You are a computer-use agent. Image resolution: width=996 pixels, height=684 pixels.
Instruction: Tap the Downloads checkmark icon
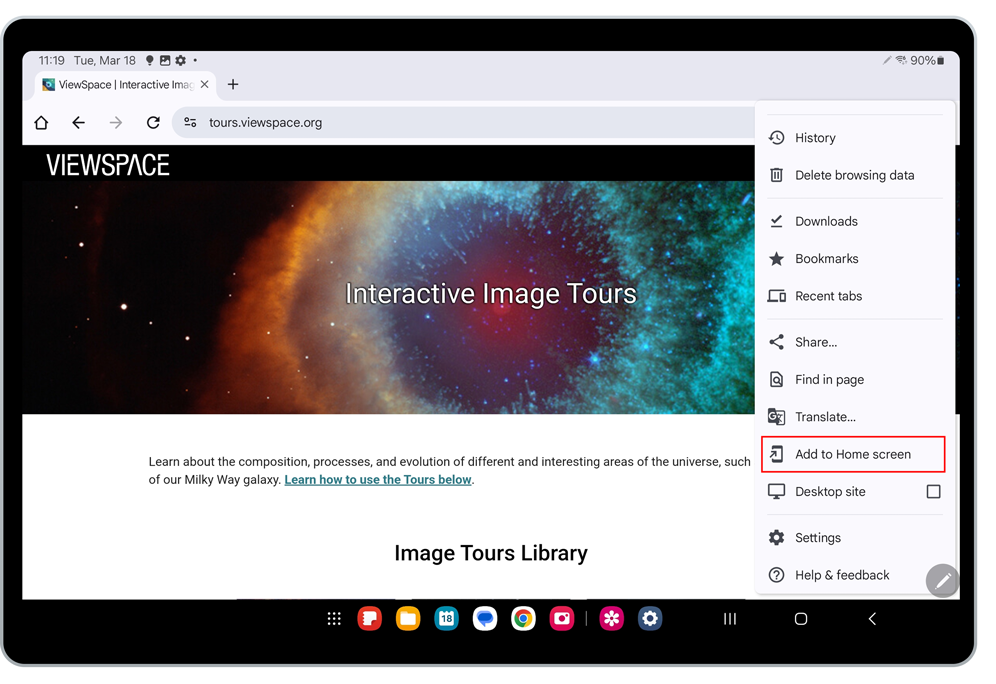tap(776, 221)
